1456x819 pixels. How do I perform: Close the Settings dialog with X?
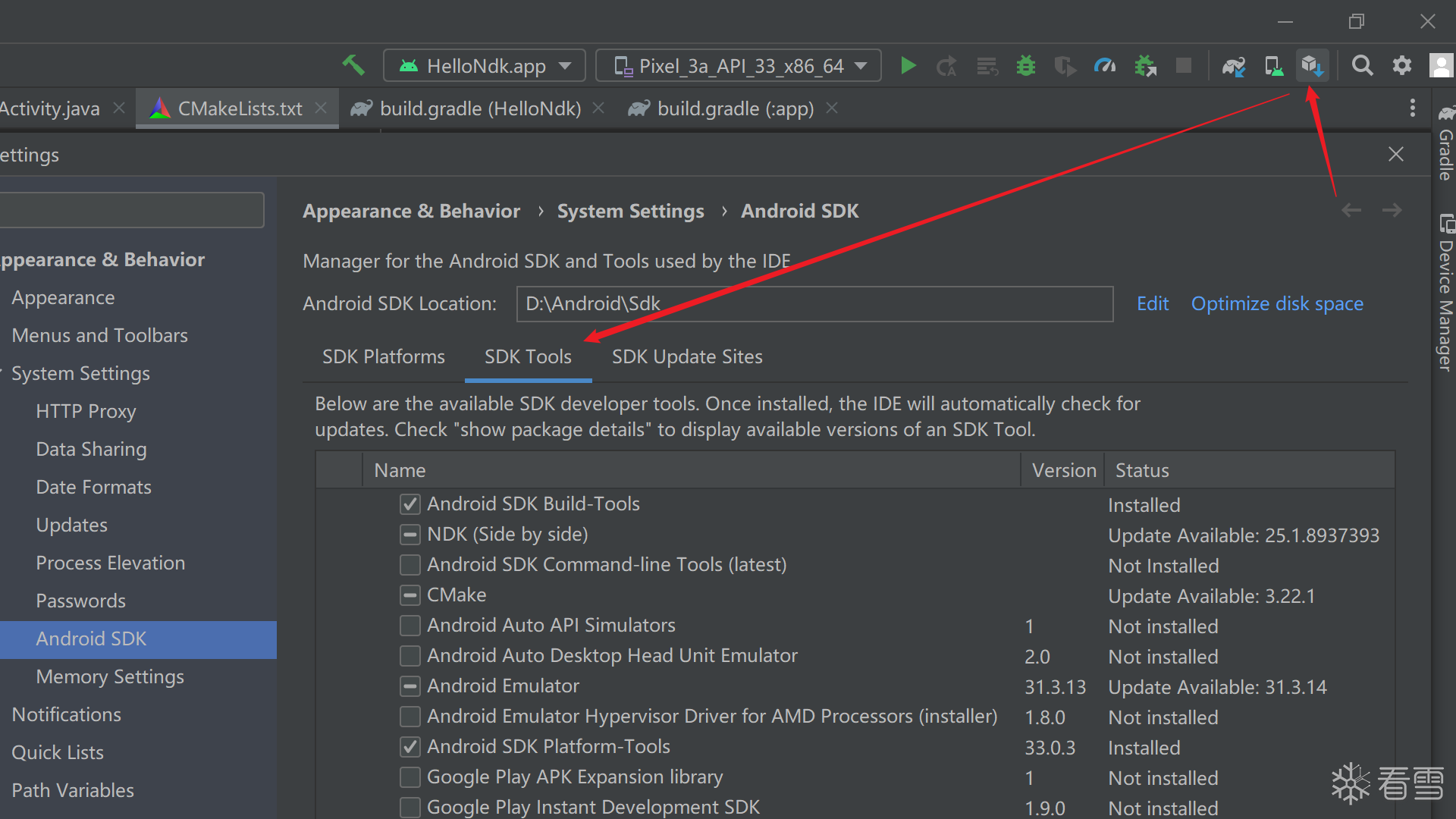click(1395, 154)
